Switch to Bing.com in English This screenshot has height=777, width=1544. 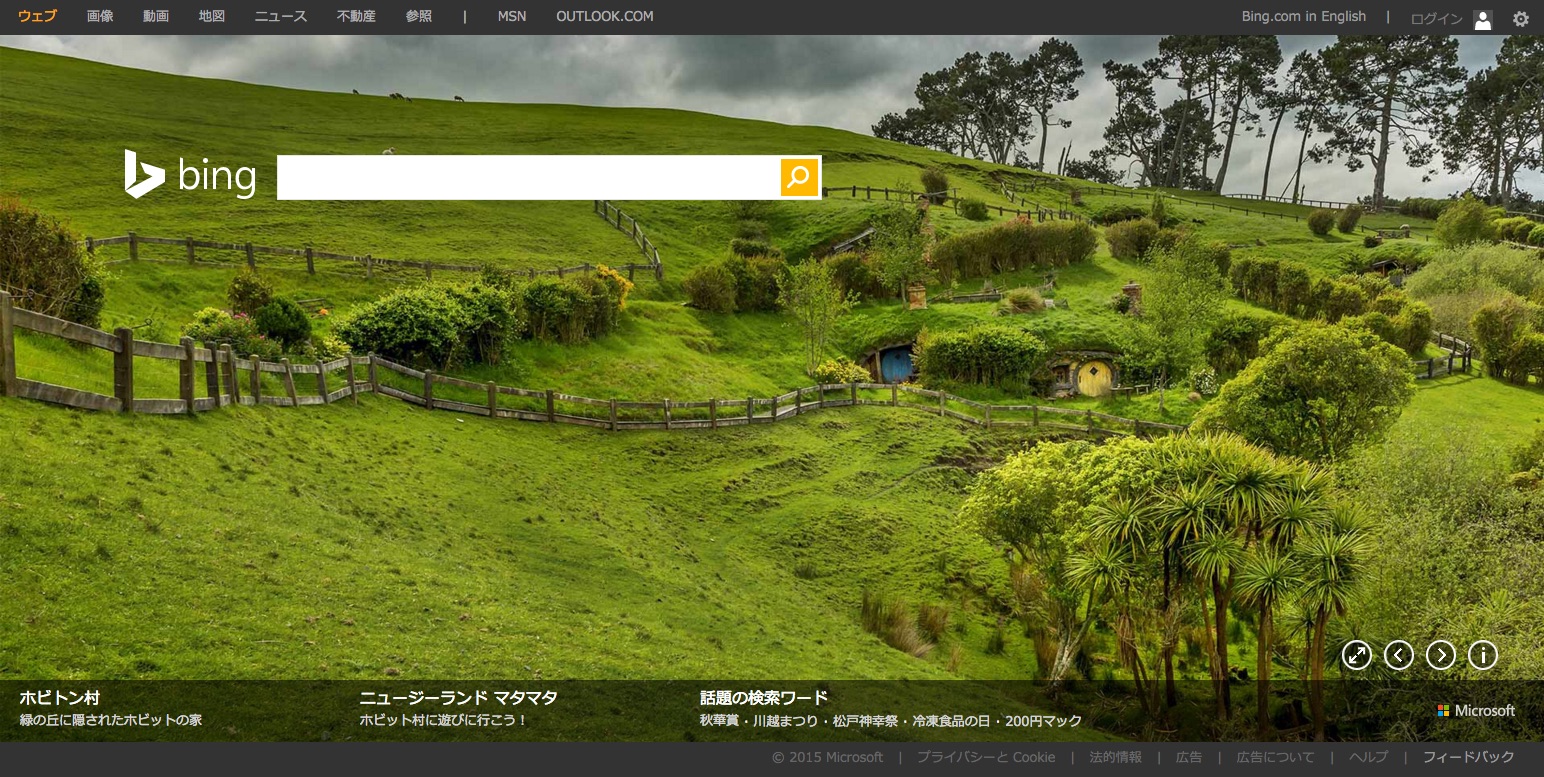pos(1303,17)
